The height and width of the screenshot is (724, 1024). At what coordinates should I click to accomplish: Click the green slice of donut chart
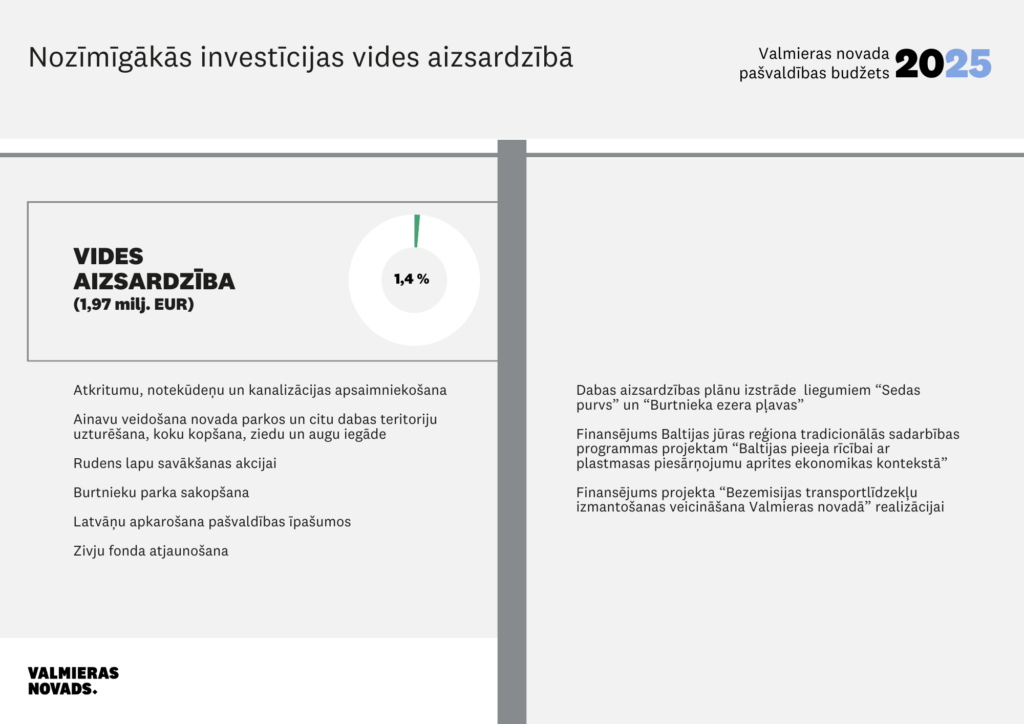(x=416, y=230)
